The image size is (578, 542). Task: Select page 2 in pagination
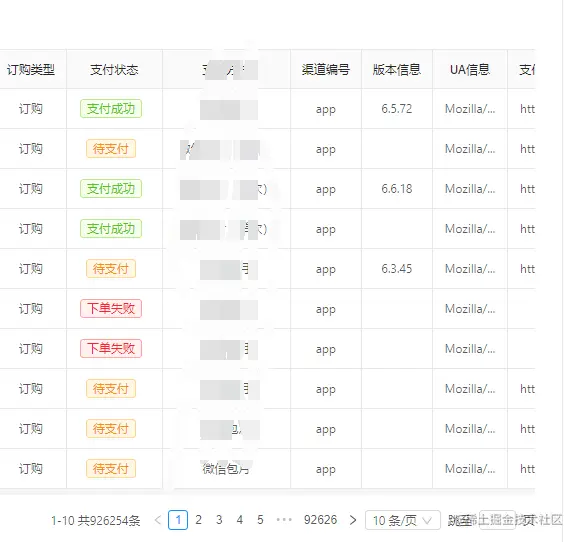coord(198,520)
